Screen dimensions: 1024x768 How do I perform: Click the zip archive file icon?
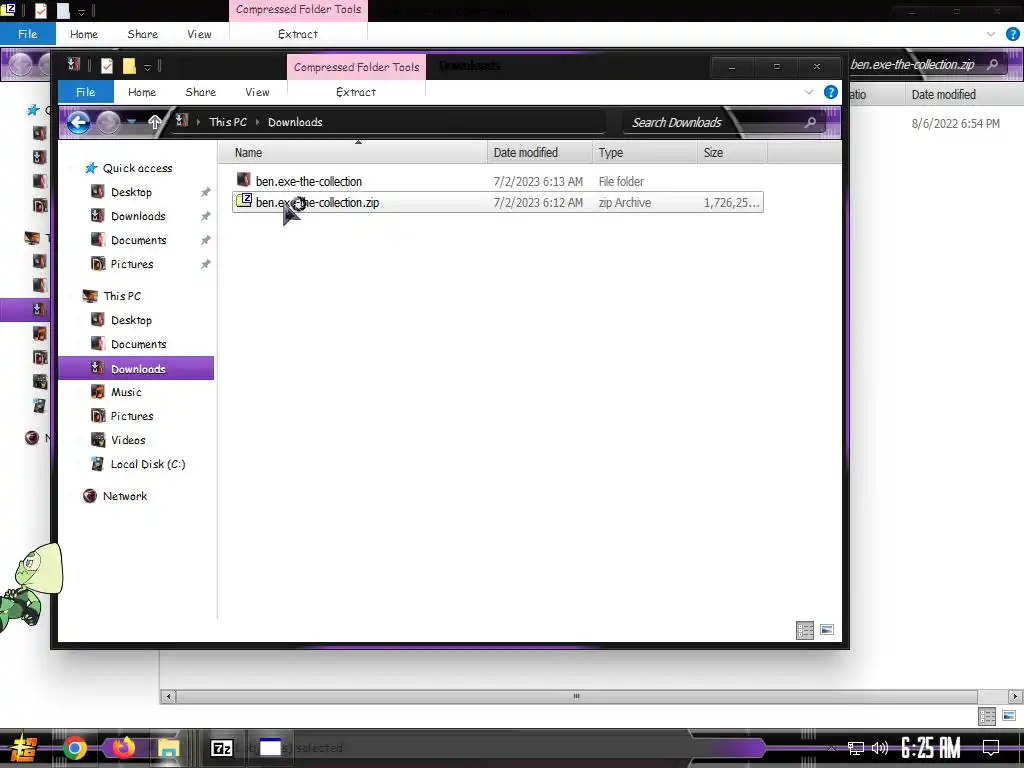click(244, 200)
